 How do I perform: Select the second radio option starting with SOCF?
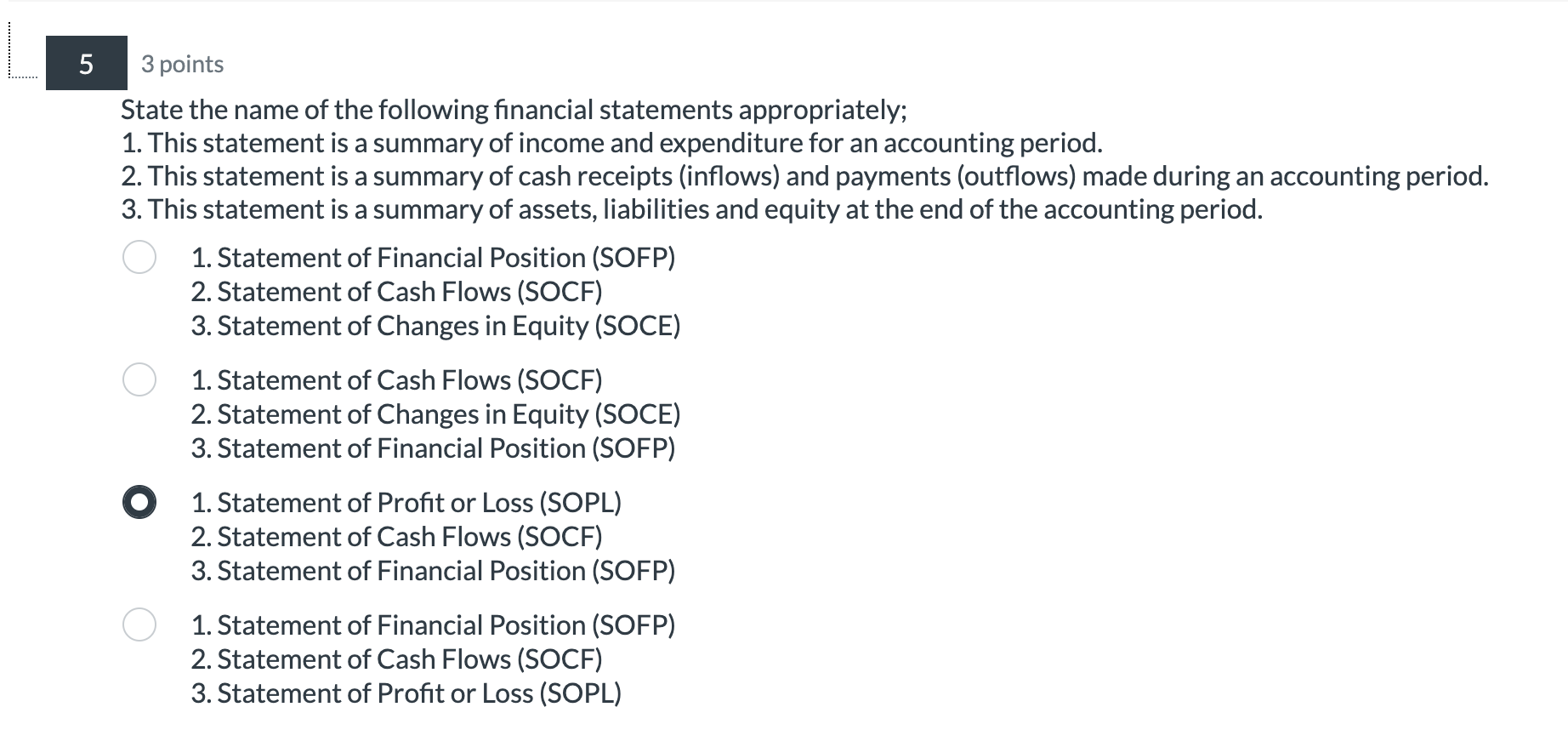pyautogui.click(x=140, y=380)
